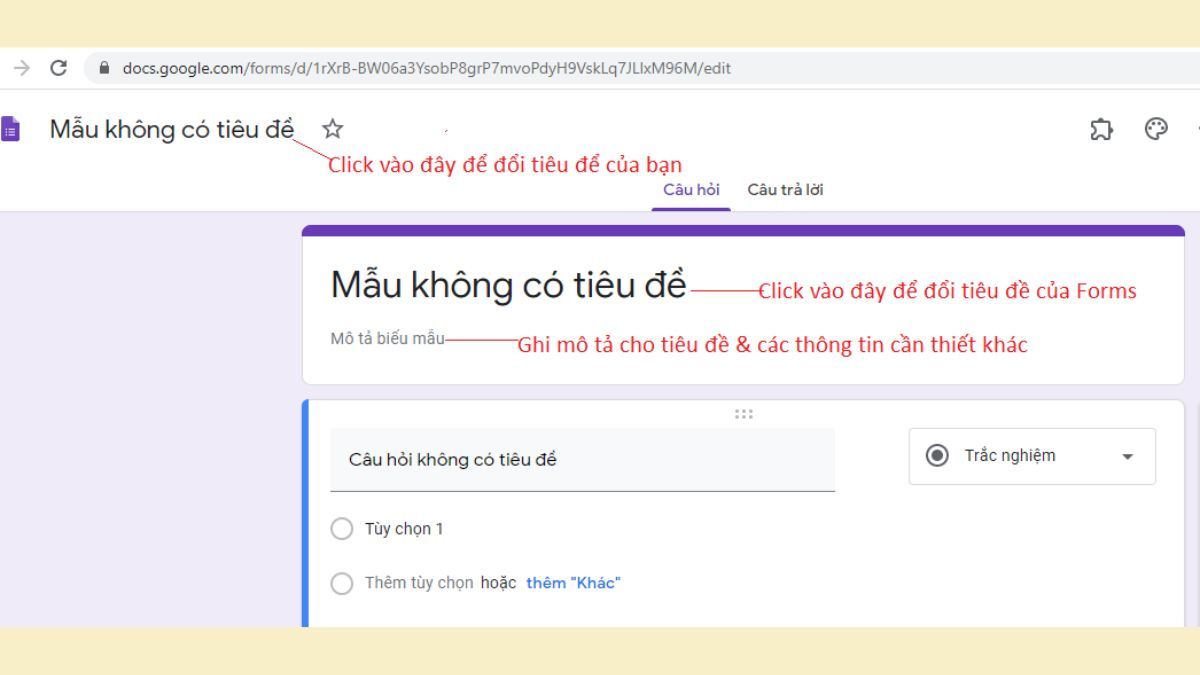Image resolution: width=1200 pixels, height=675 pixels.
Task: Click "Thêm tùy chọn" to add an option
Action: pos(419,583)
